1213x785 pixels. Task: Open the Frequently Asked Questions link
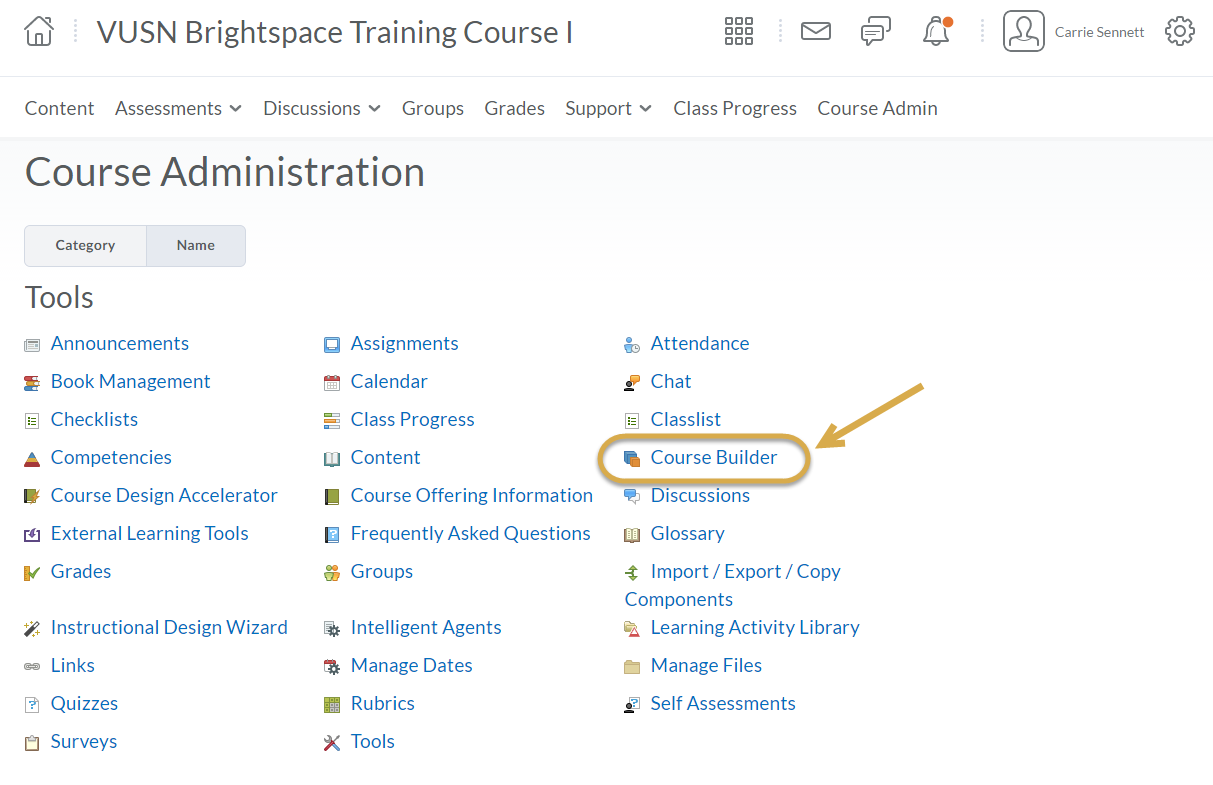[471, 533]
